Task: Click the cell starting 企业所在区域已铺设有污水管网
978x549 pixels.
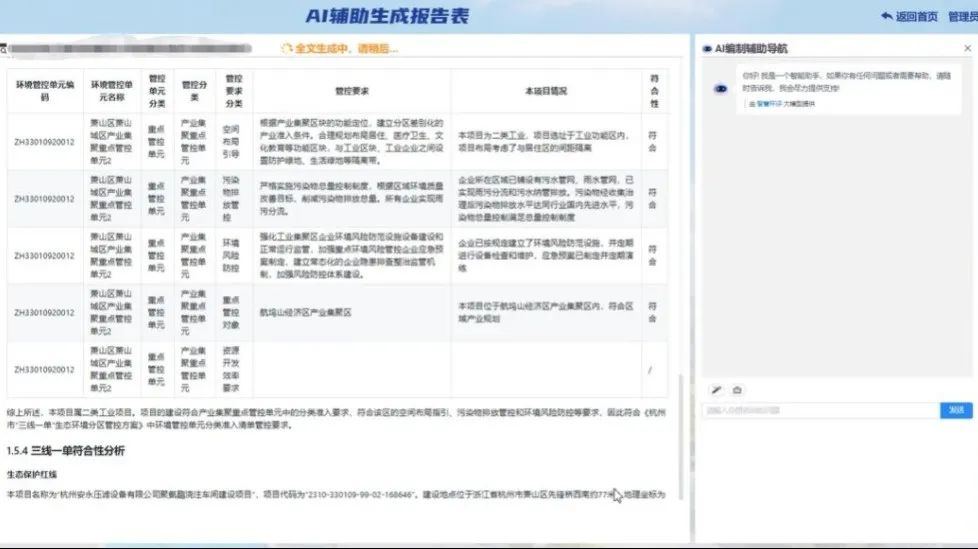Action: point(546,198)
